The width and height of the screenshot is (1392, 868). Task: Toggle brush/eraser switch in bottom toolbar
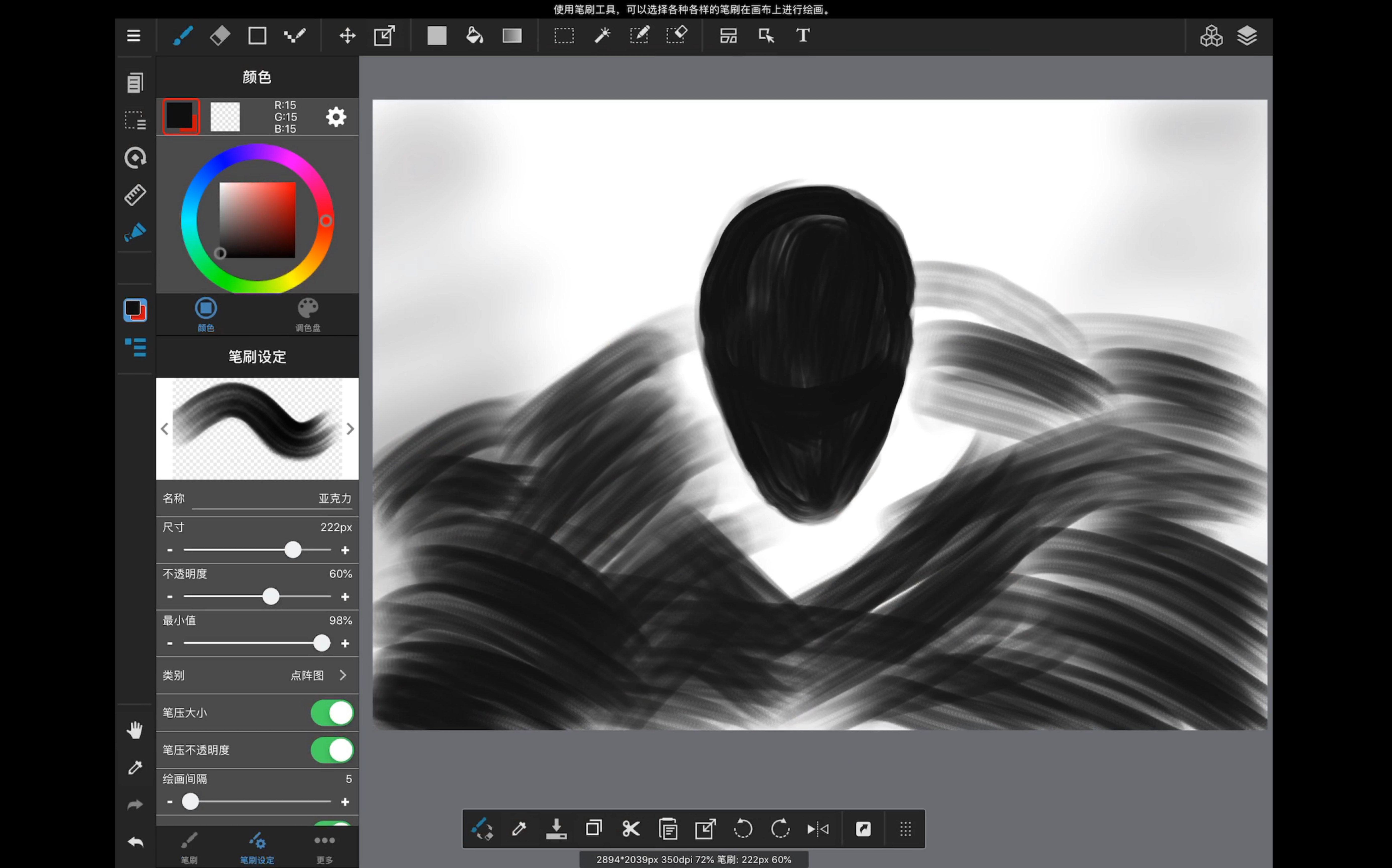click(482, 829)
